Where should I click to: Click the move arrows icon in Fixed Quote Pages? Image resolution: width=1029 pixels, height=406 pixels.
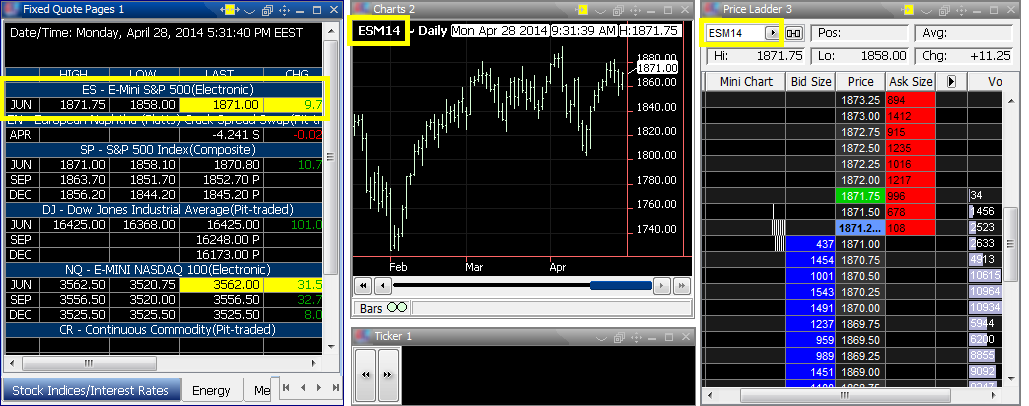[285, 10]
